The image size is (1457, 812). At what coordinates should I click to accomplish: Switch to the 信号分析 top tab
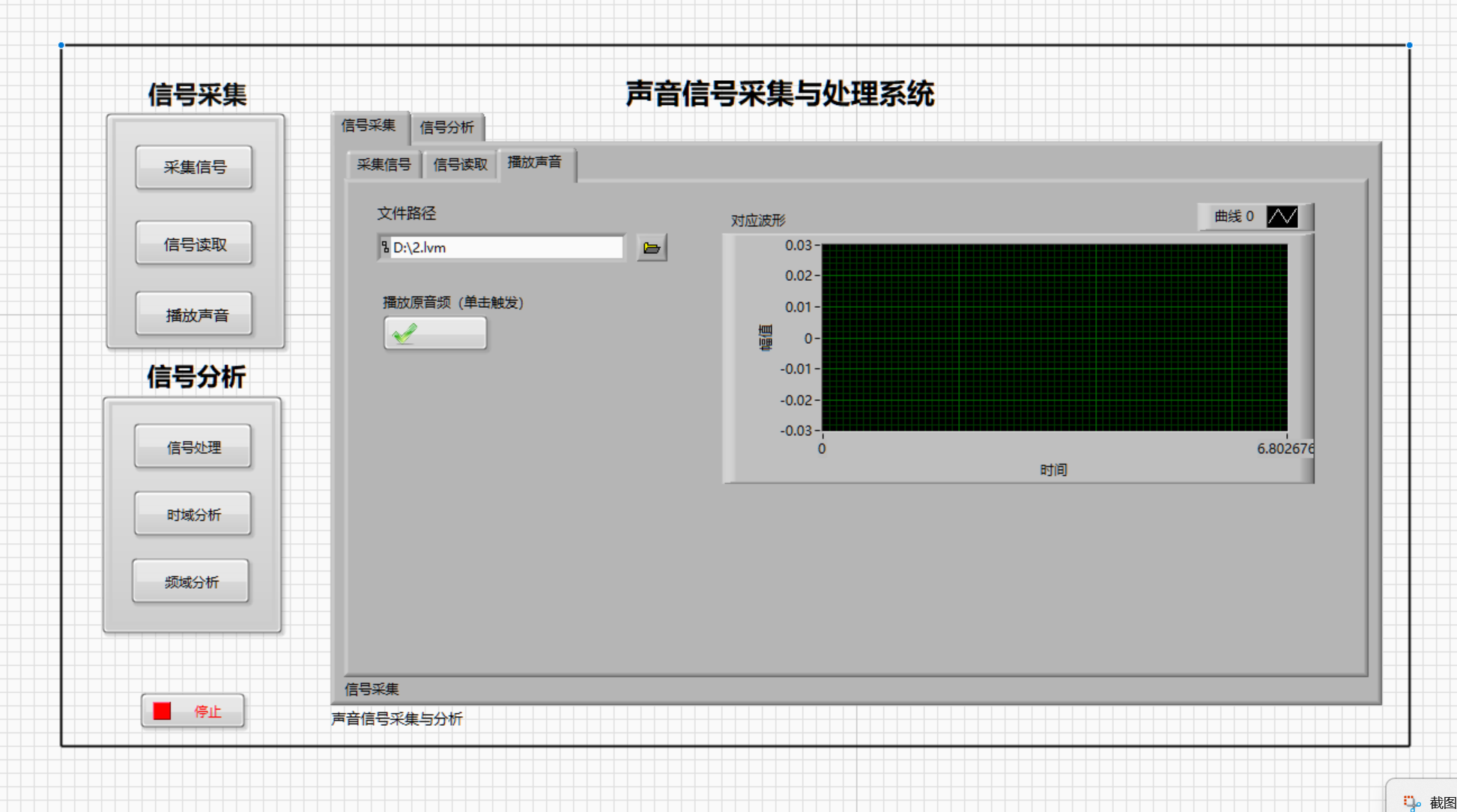pyautogui.click(x=446, y=127)
